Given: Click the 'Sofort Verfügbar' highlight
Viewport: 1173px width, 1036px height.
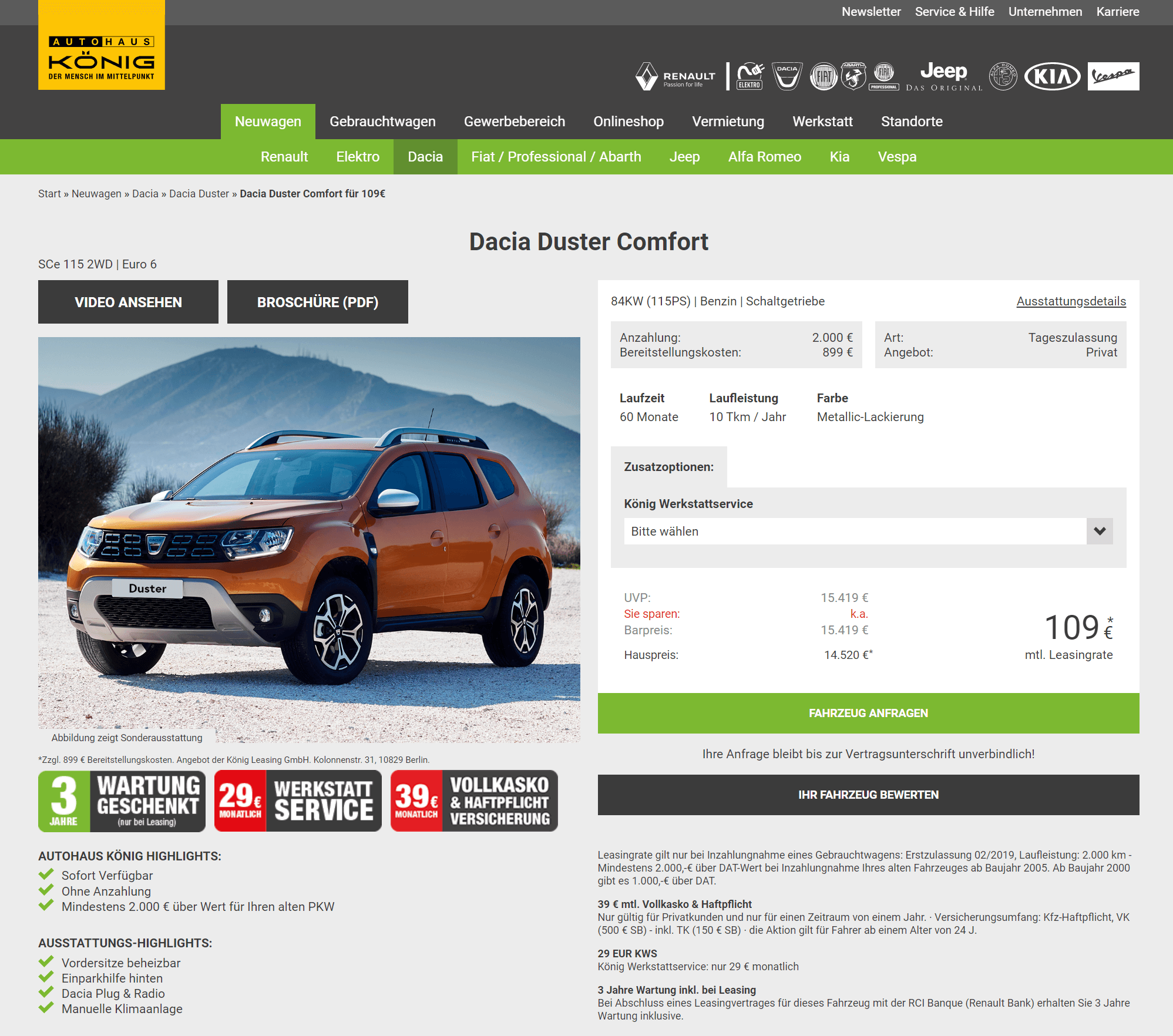Looking at the screenshot, I should pos(107,876).
